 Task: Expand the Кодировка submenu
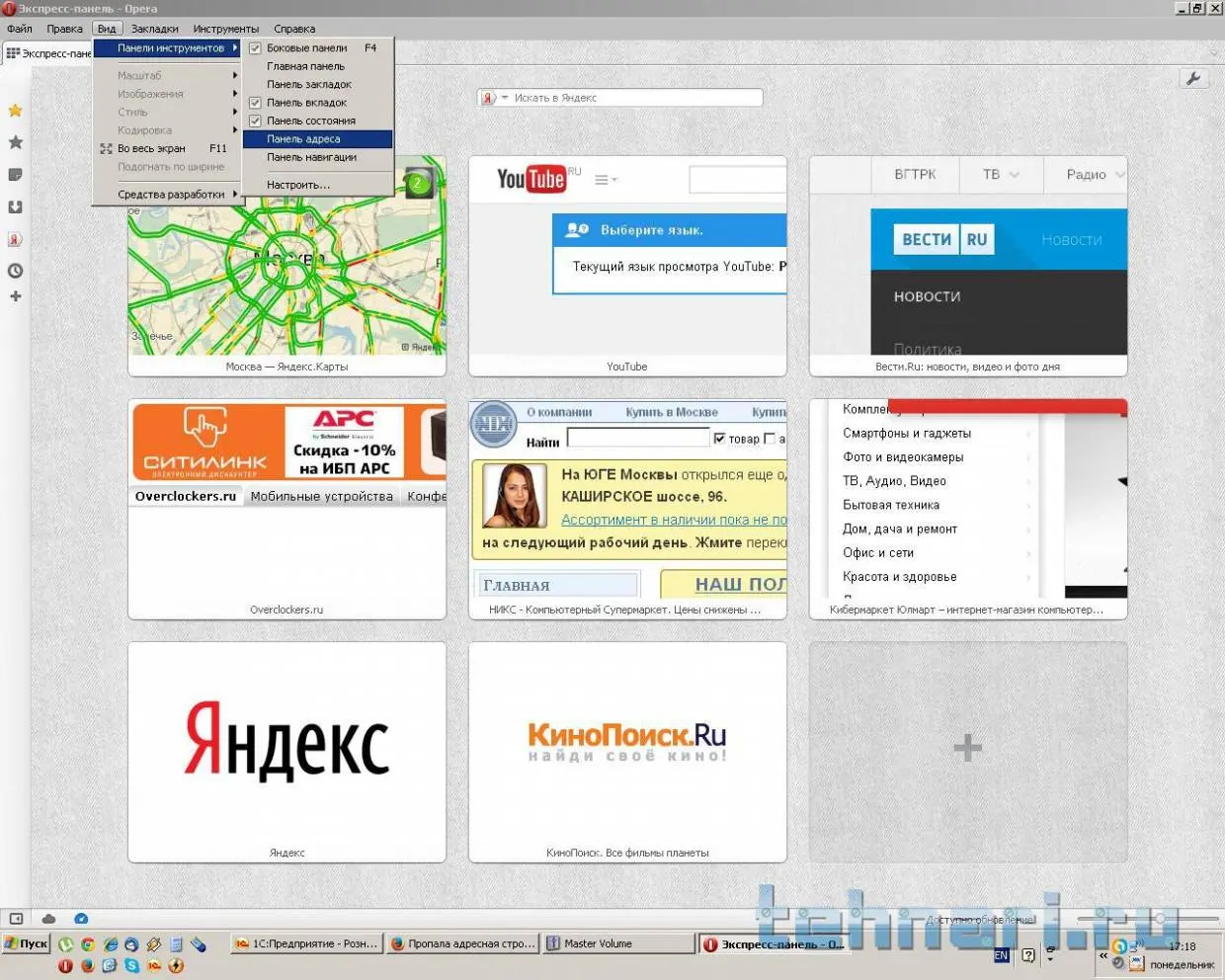[167, 130]
